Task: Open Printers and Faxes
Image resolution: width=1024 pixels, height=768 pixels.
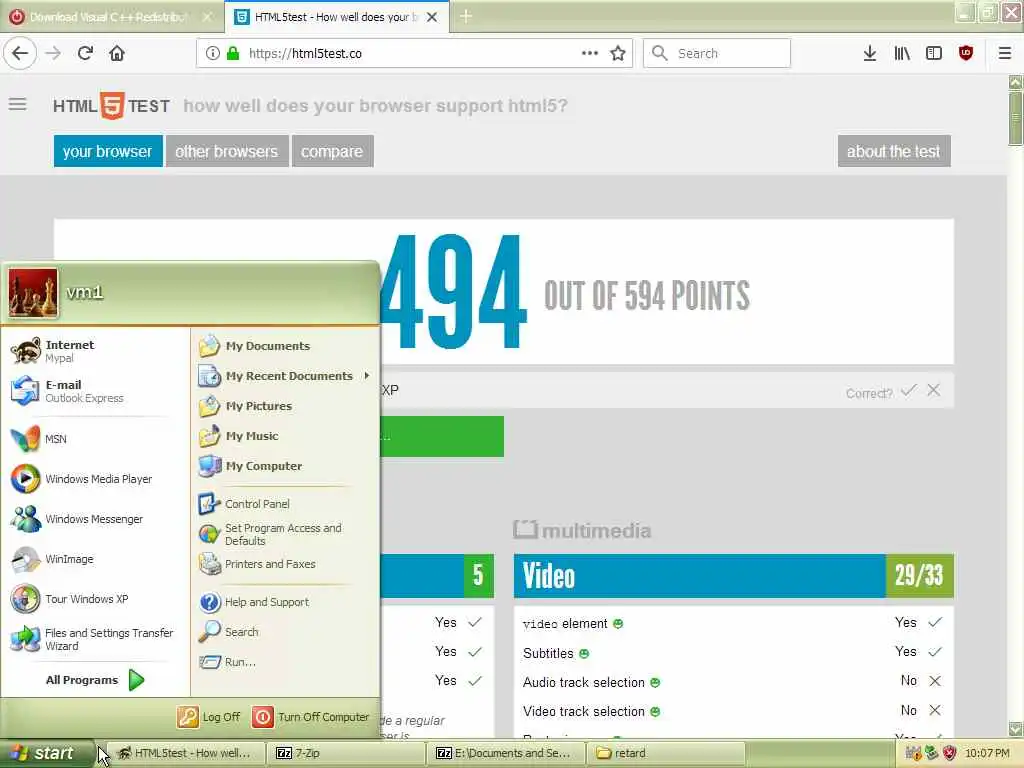Action: point(285,564)
